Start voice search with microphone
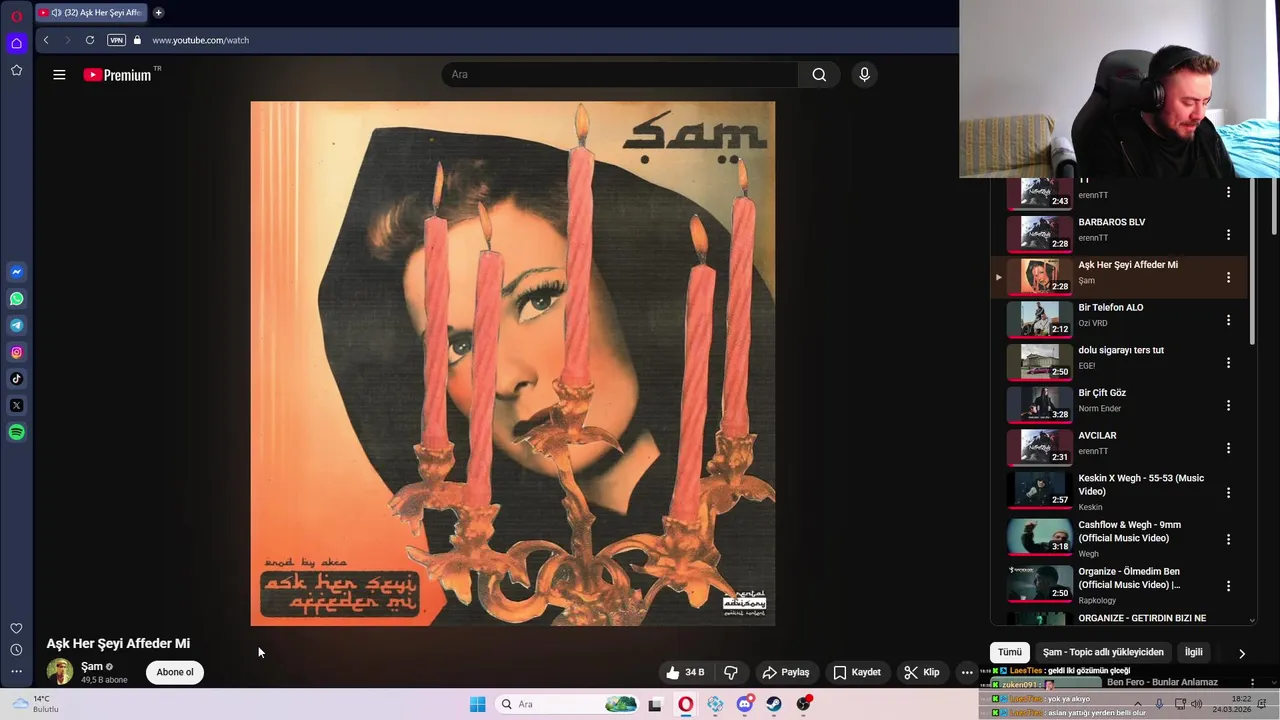The height and width of the screenshot is (720, 1280). tap(865, 74)
